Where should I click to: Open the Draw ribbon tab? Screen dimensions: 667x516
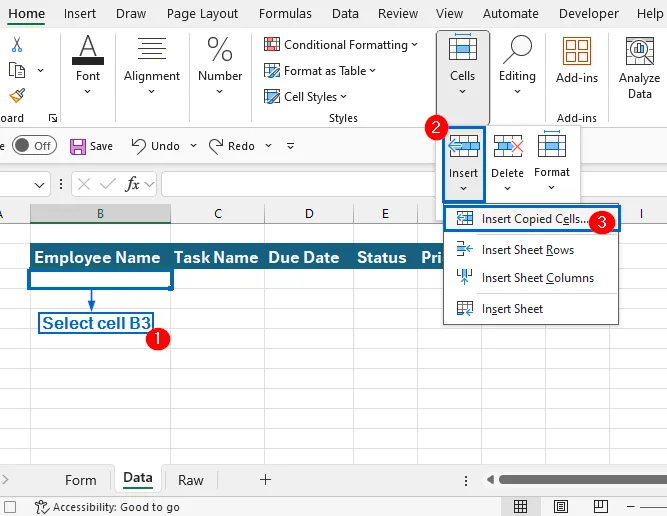[131, 14]
